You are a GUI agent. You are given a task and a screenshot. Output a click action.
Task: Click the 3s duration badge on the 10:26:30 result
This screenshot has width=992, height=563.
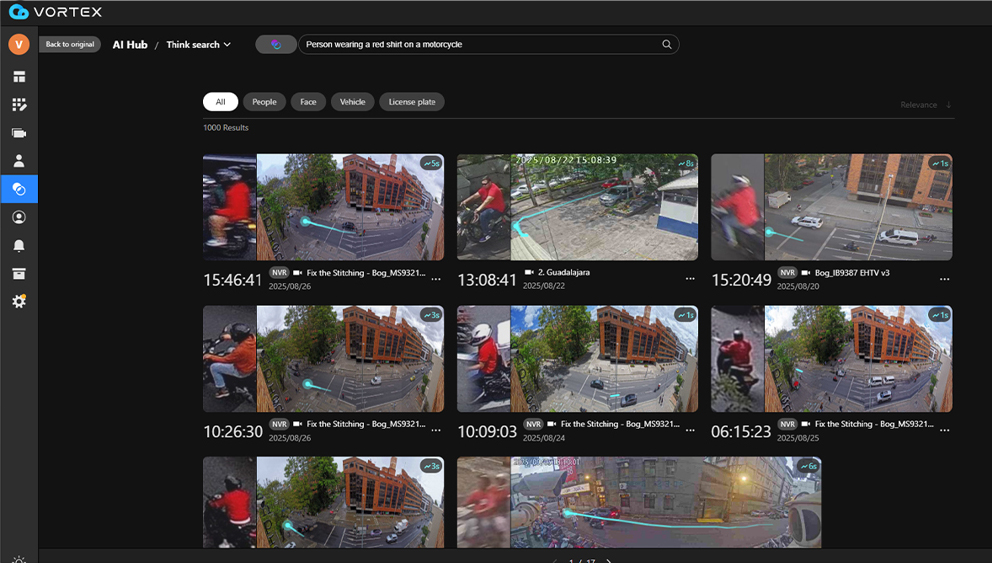431,315
